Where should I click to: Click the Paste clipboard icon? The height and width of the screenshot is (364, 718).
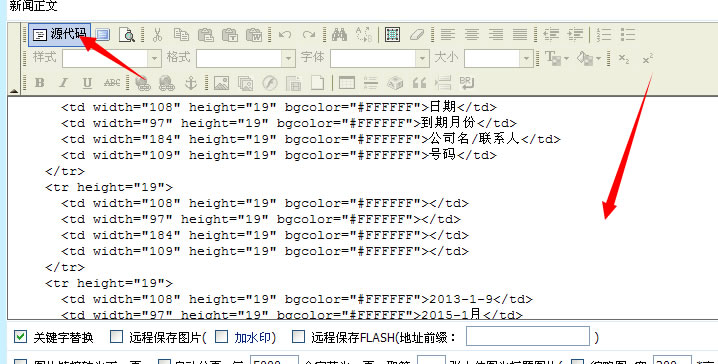(206, 35)
